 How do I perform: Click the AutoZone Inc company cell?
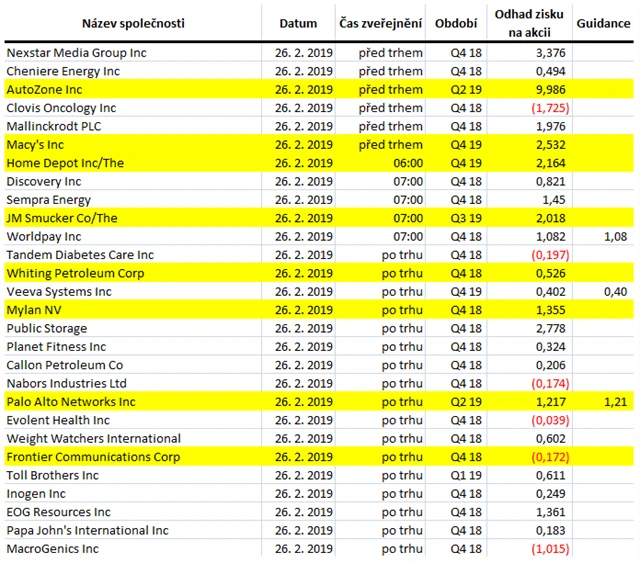44,90
